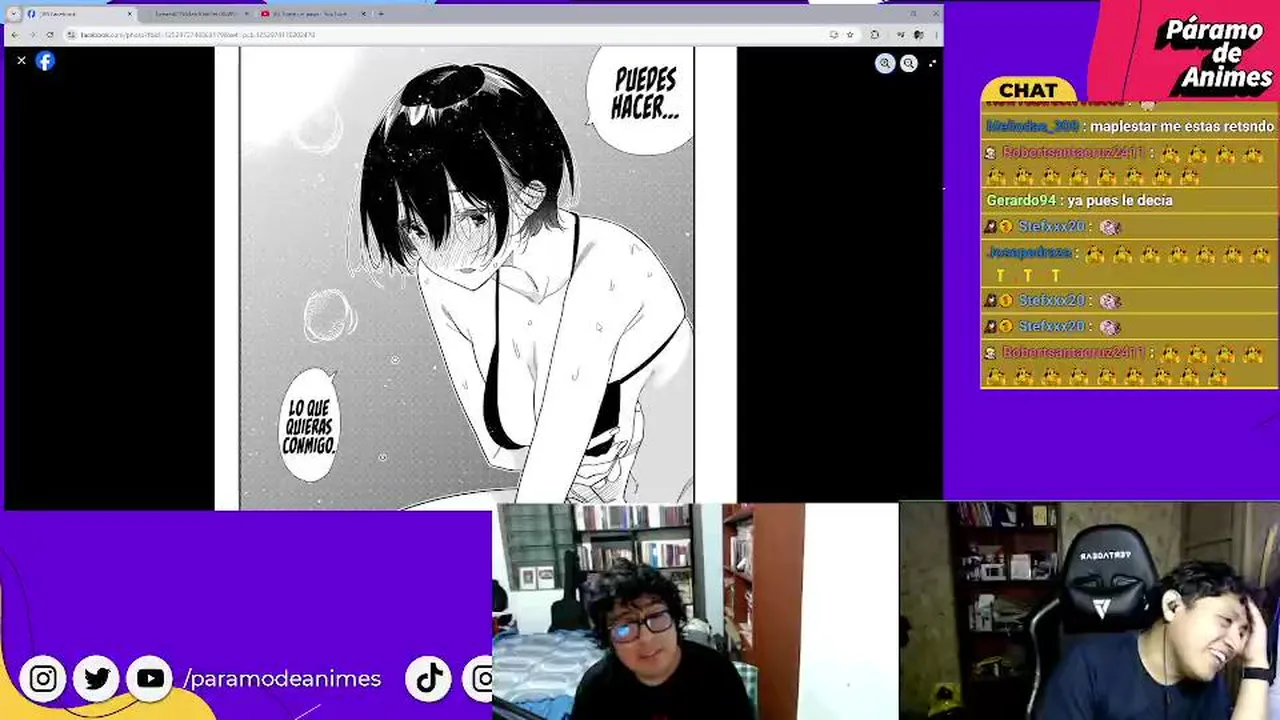Switch to the YouTube browser tab
Screen dimensions: 1280x720
pyautogui.click(x=314, y=14)
